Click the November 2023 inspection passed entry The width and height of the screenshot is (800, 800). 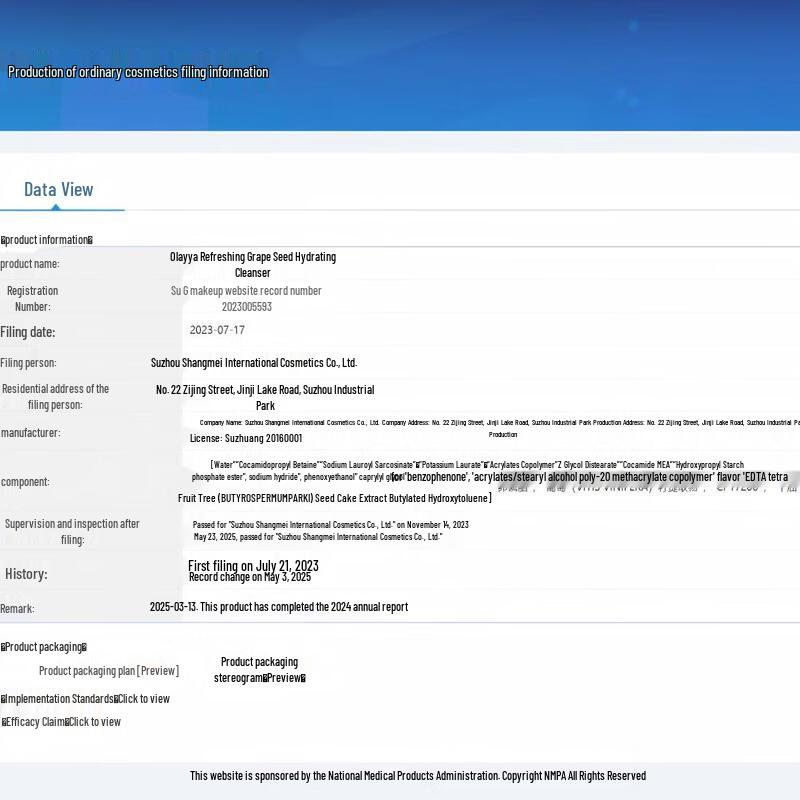coord(330,524)
